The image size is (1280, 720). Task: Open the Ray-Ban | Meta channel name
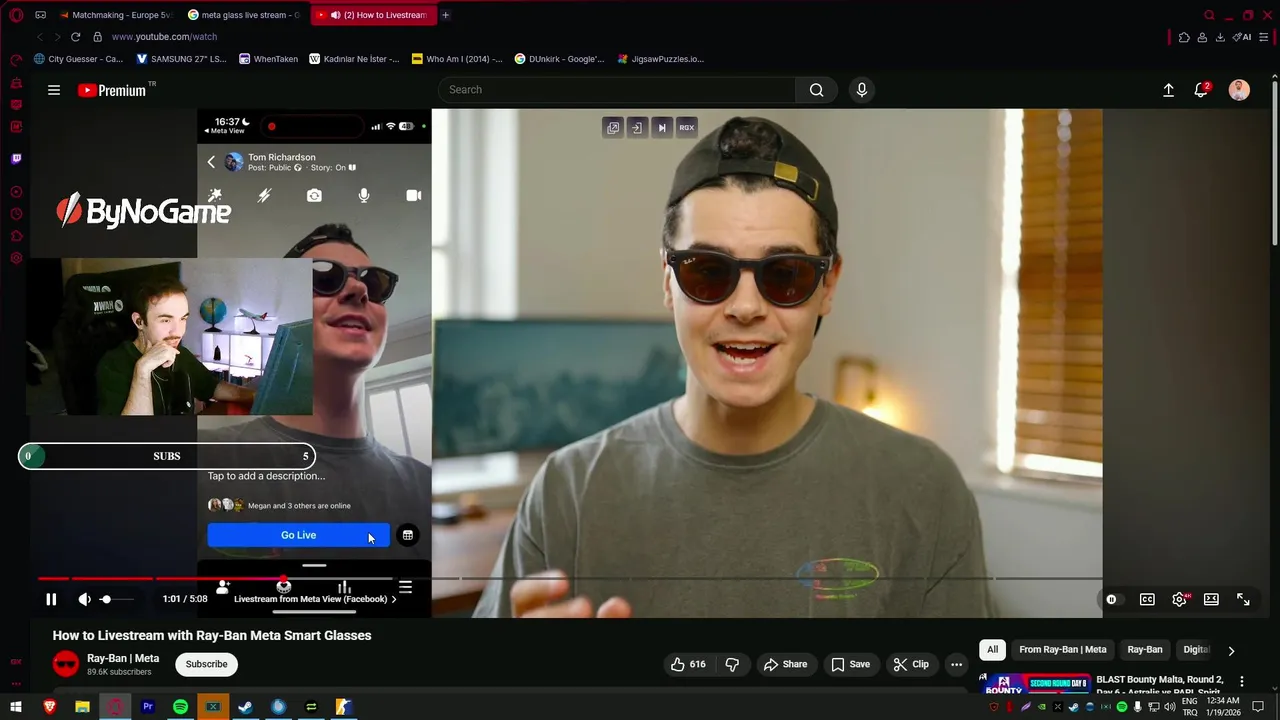click(x=123, y=658)
